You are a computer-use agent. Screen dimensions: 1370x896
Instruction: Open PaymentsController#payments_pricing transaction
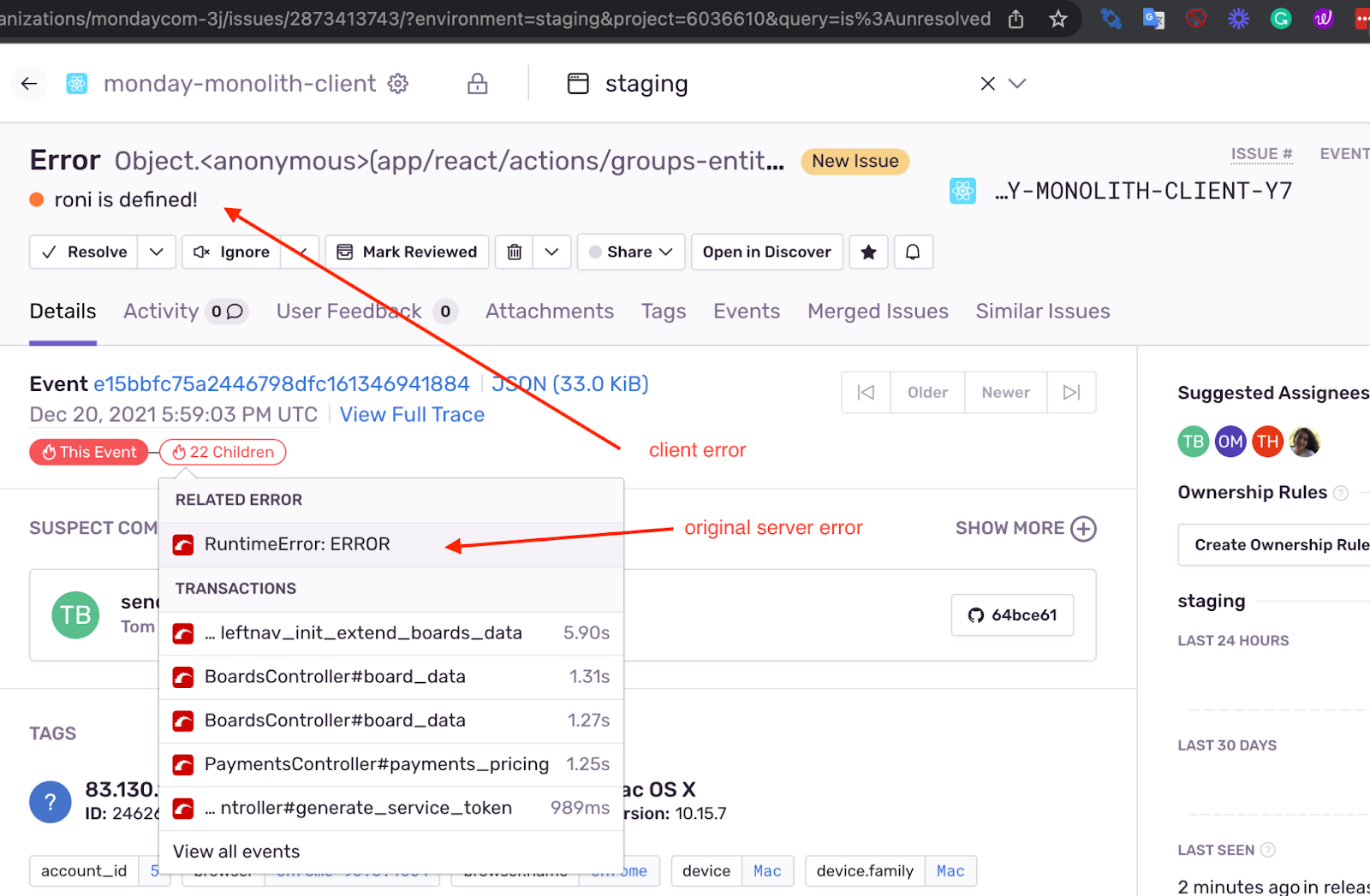[x=391, y=764]
